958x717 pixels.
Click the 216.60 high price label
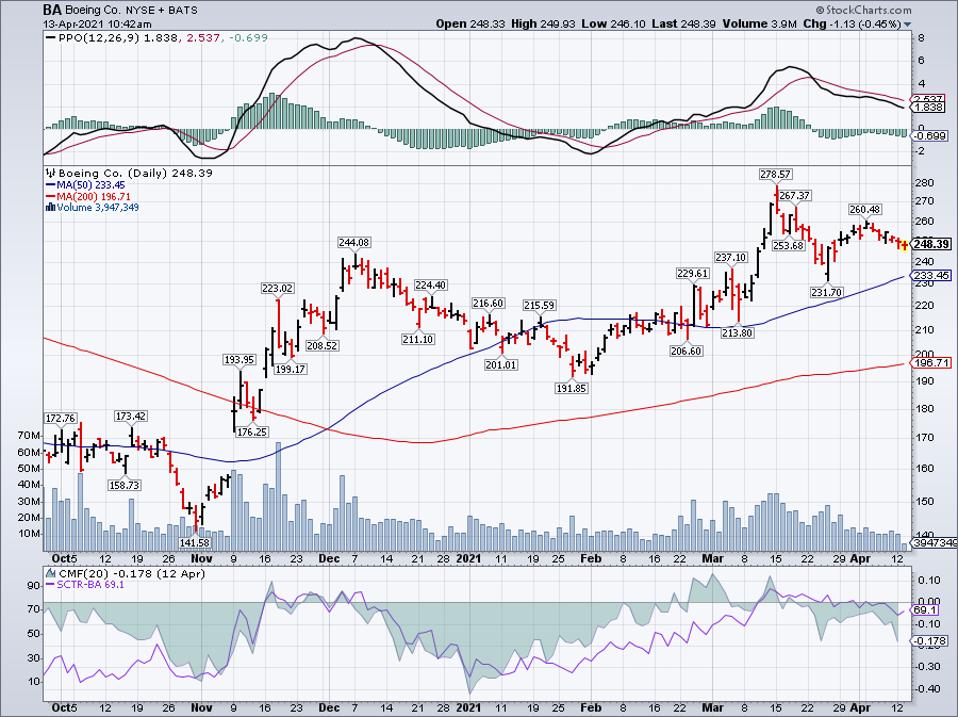tap(488, 304)
